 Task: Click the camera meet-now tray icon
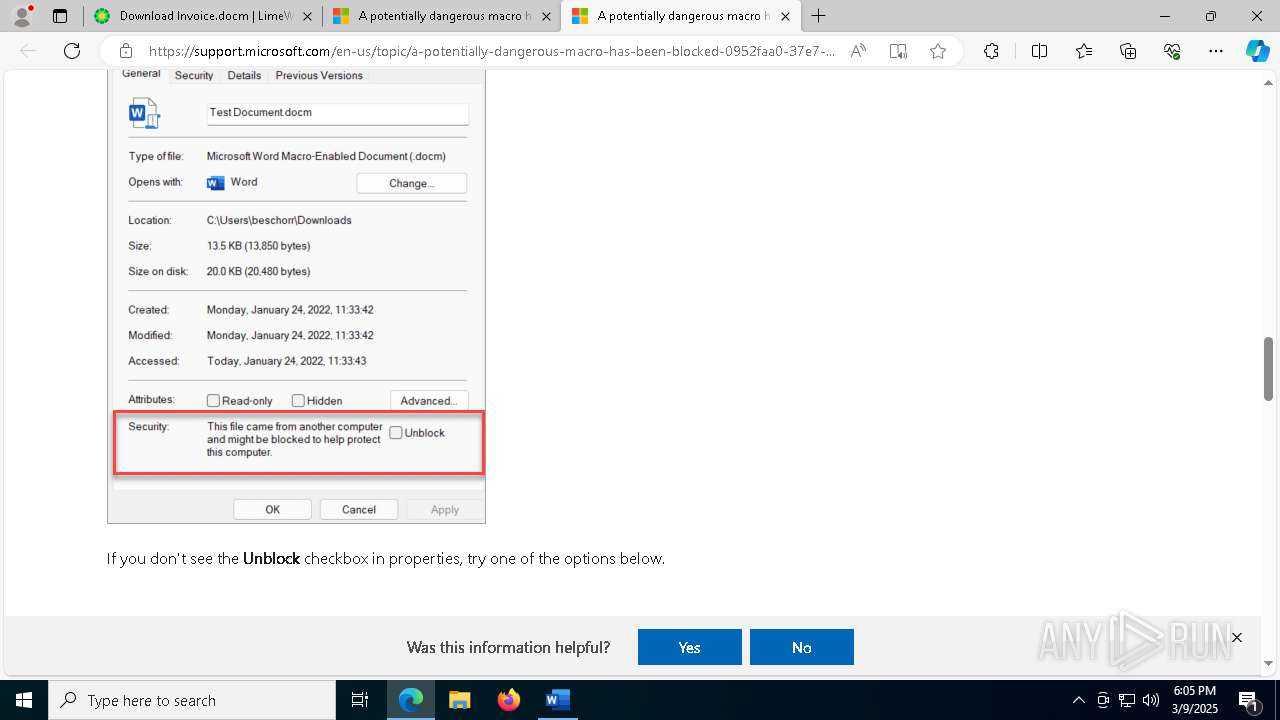pos(1103,700)
